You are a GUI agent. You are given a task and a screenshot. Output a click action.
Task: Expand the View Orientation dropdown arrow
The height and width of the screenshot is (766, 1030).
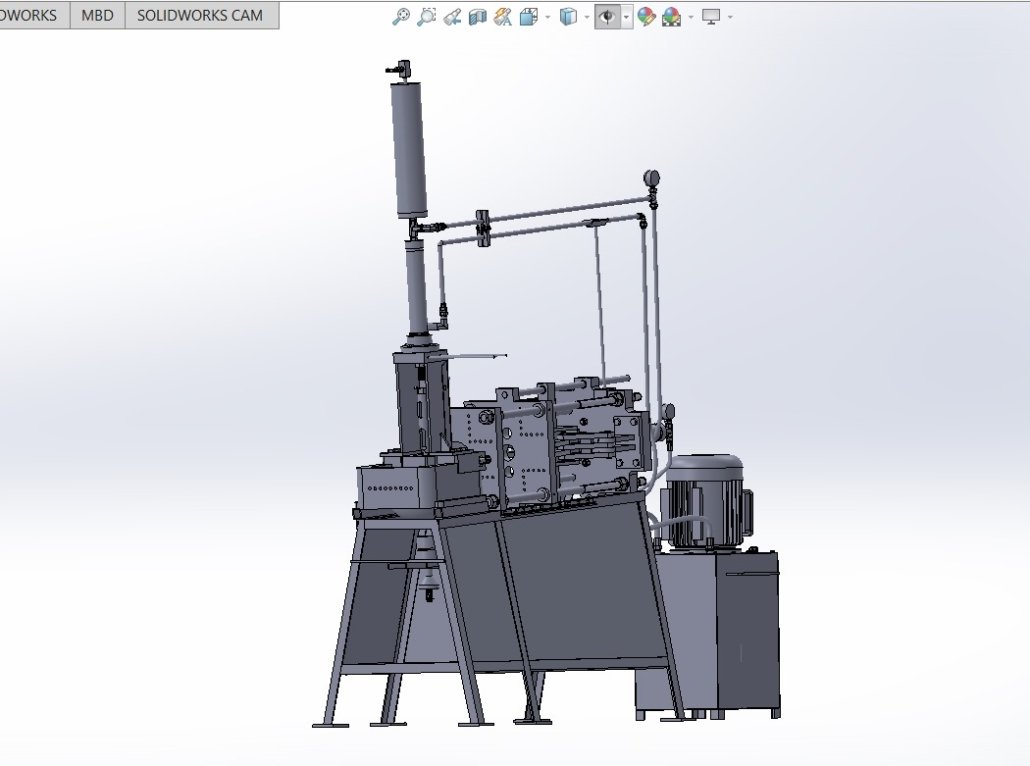[547, 17]
